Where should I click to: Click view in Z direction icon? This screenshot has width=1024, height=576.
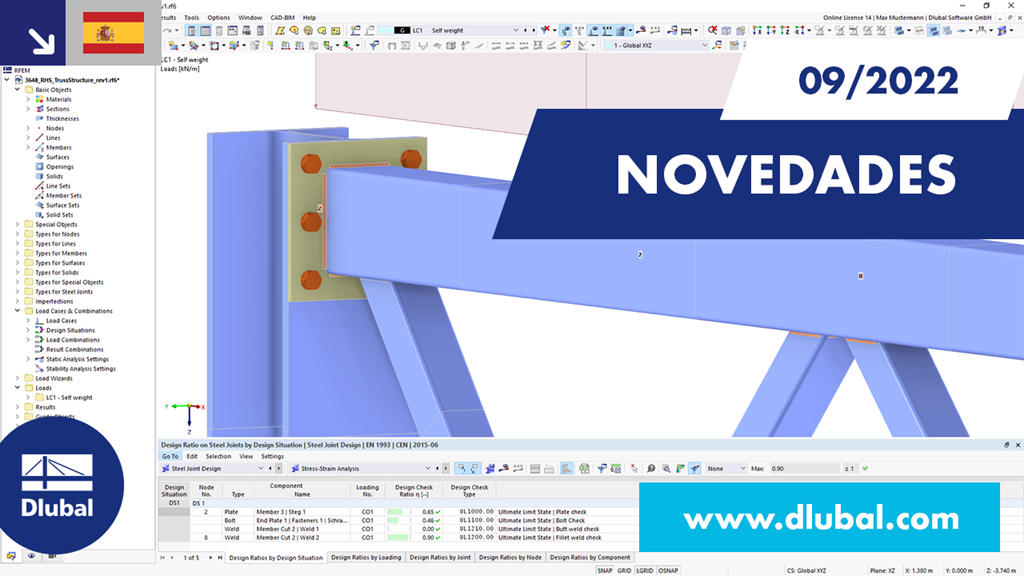tap(785, 30)
